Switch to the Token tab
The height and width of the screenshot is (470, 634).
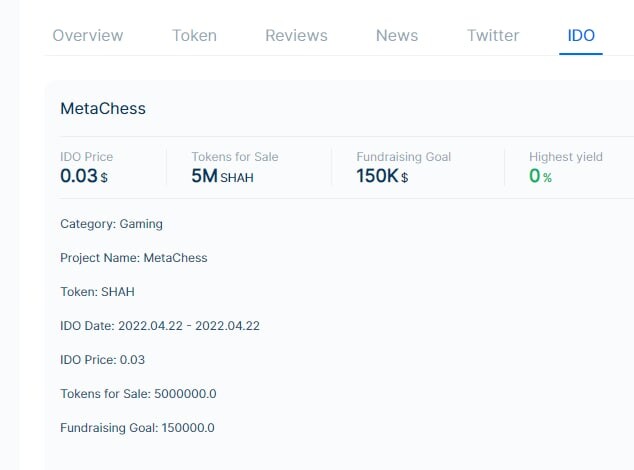(x=194, y=36)
